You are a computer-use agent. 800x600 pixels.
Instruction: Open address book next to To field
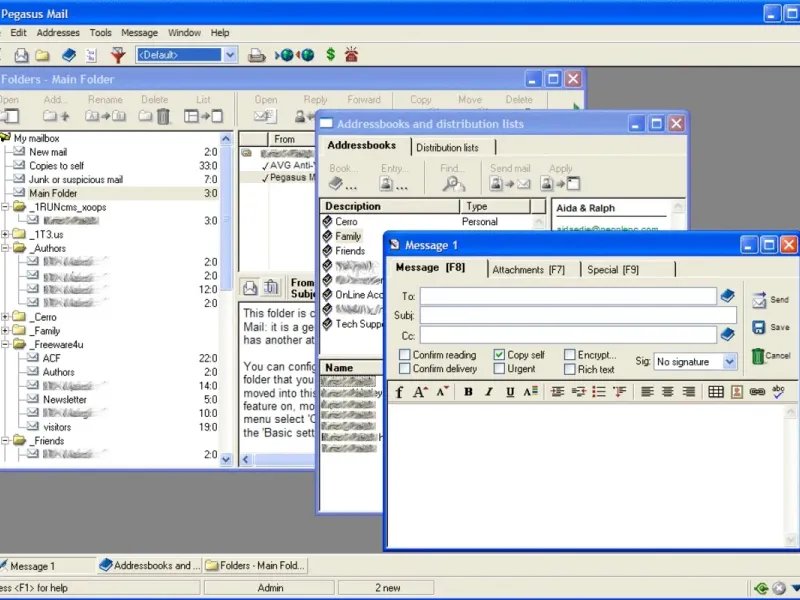pyautogui.click(x=728, y=295)
